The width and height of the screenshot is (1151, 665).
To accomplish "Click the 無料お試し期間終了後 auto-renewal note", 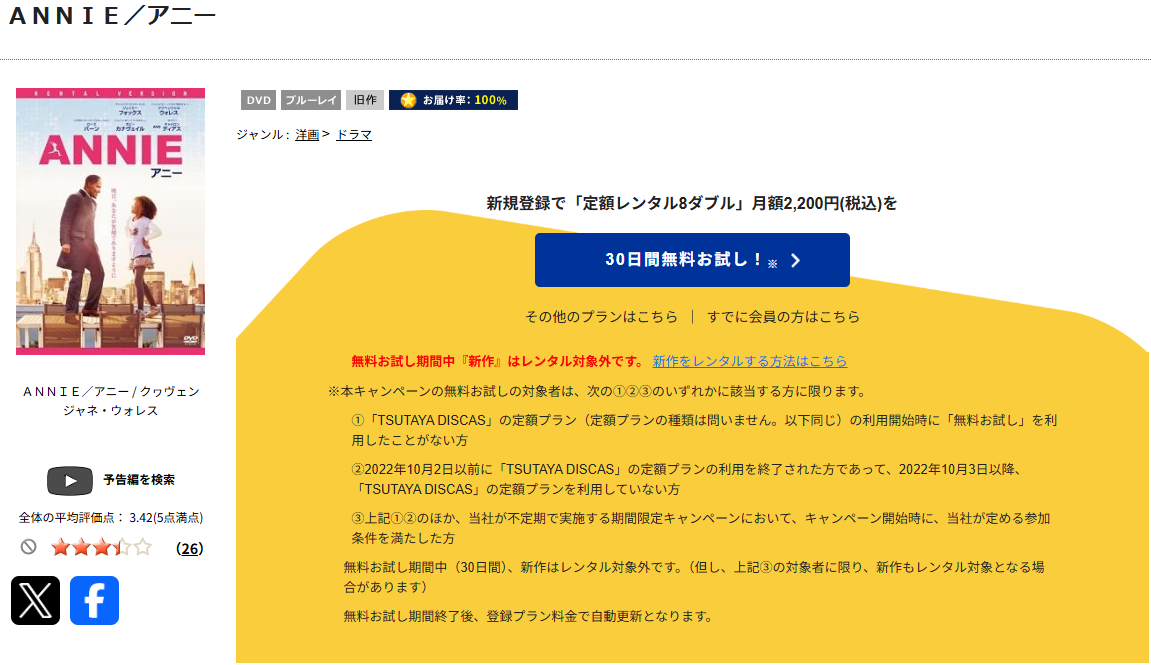I will click(x=530, y=617).
